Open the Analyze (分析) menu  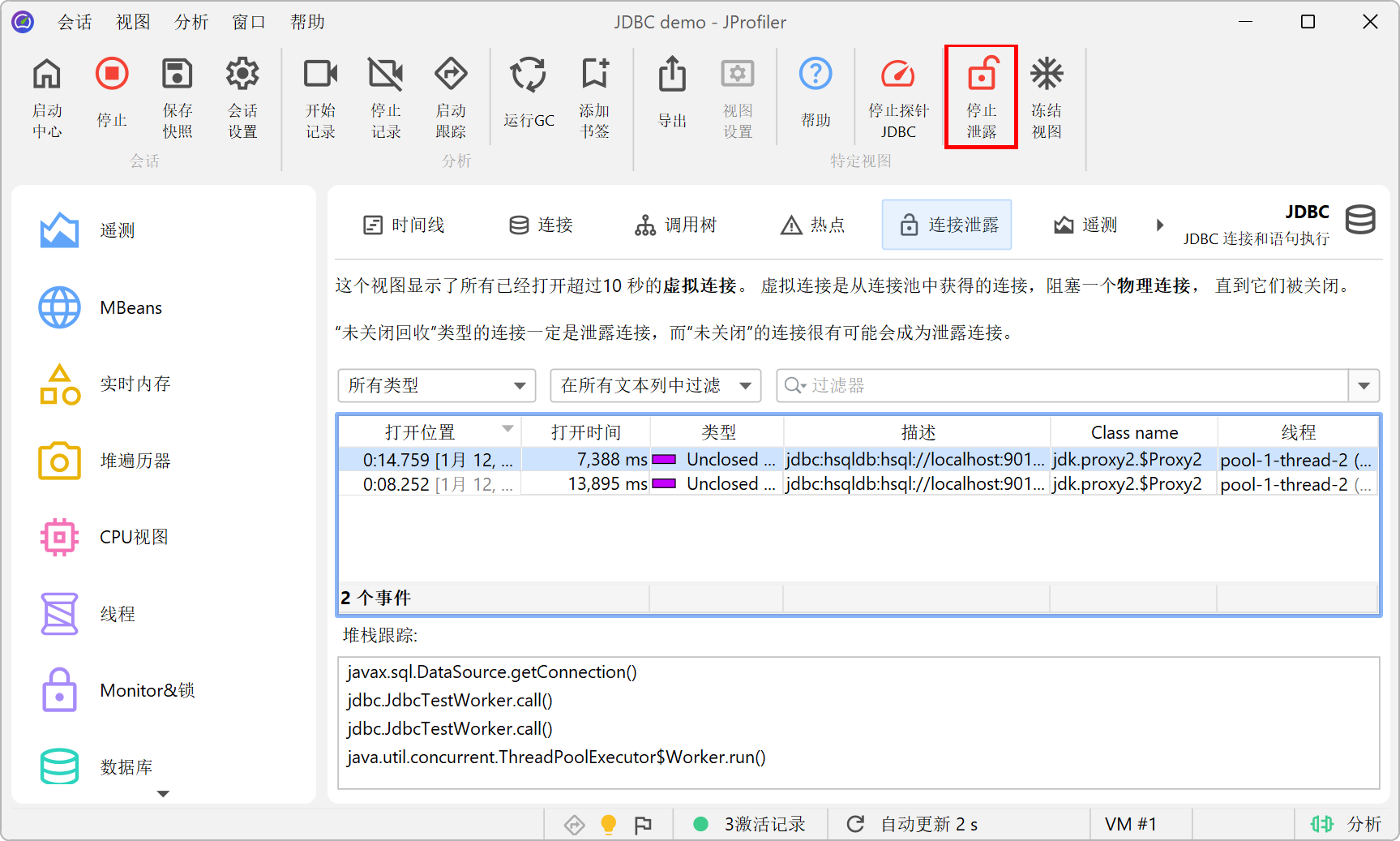point(191,22)
